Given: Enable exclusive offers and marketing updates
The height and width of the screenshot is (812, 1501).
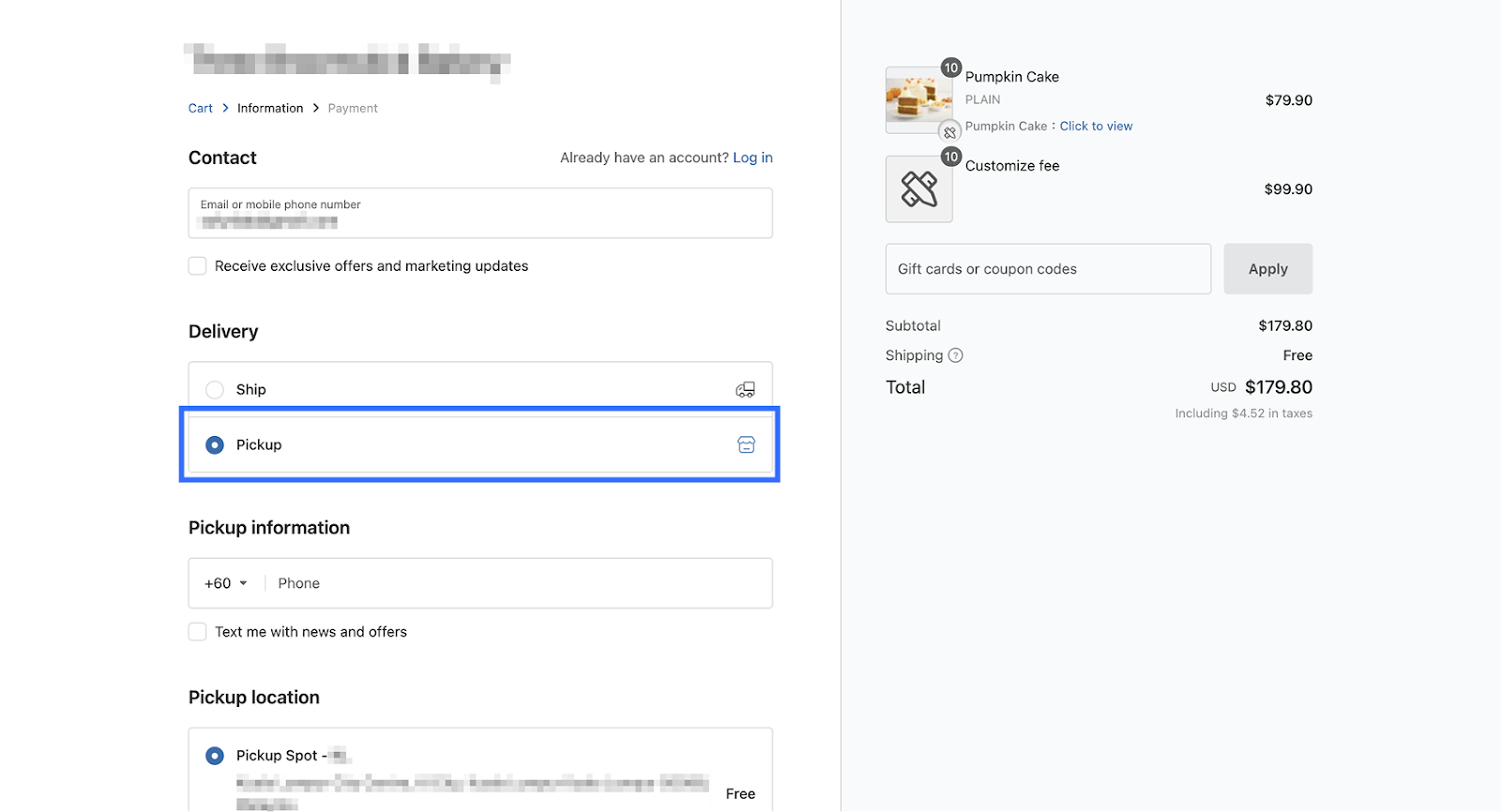Looking at the screenshot, I should point(198,266).
